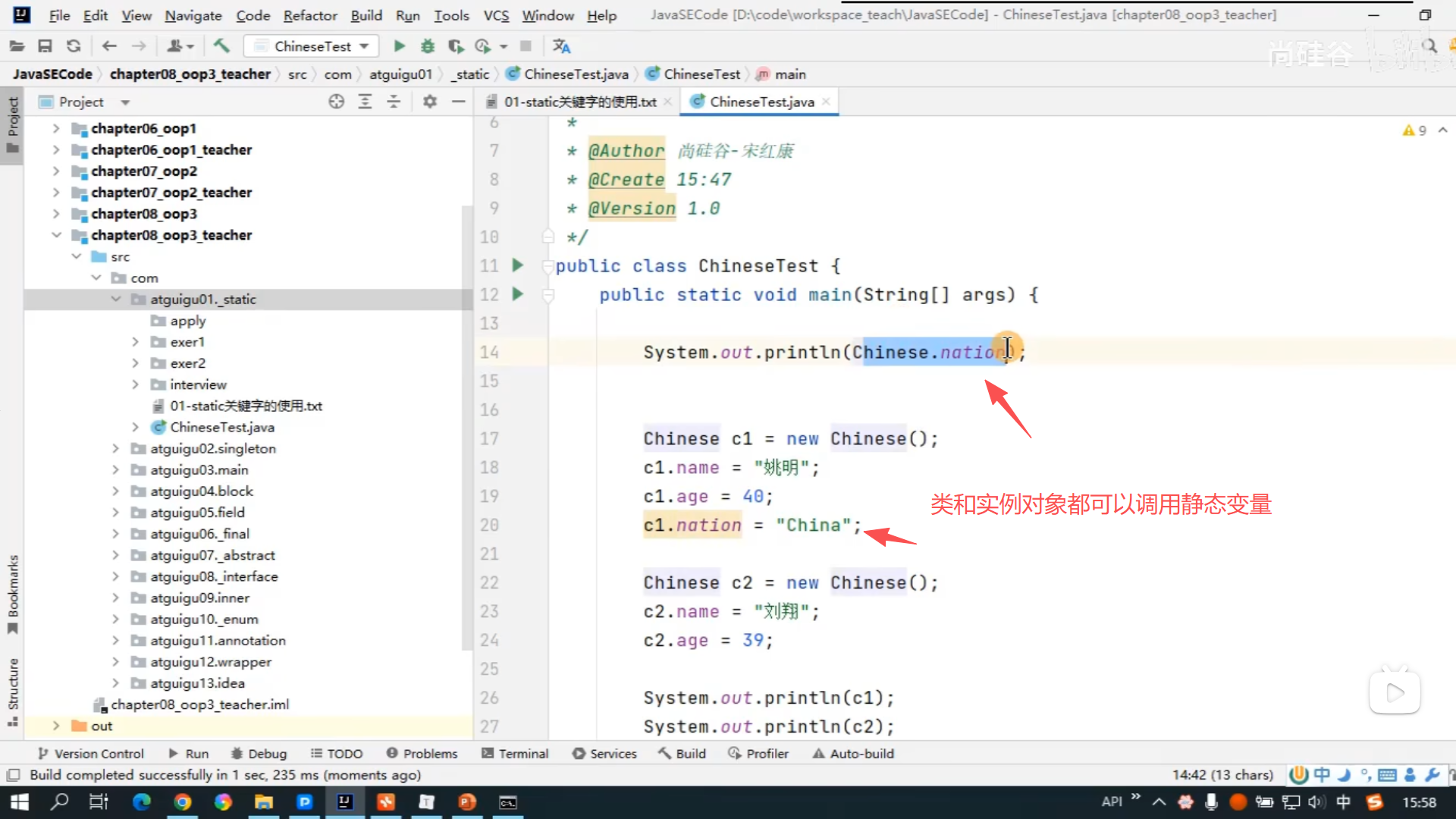Switch to 01-static txt editor tab
Image resolution: width=1456 pixels, height=819 pixels.
pos(579,102)
